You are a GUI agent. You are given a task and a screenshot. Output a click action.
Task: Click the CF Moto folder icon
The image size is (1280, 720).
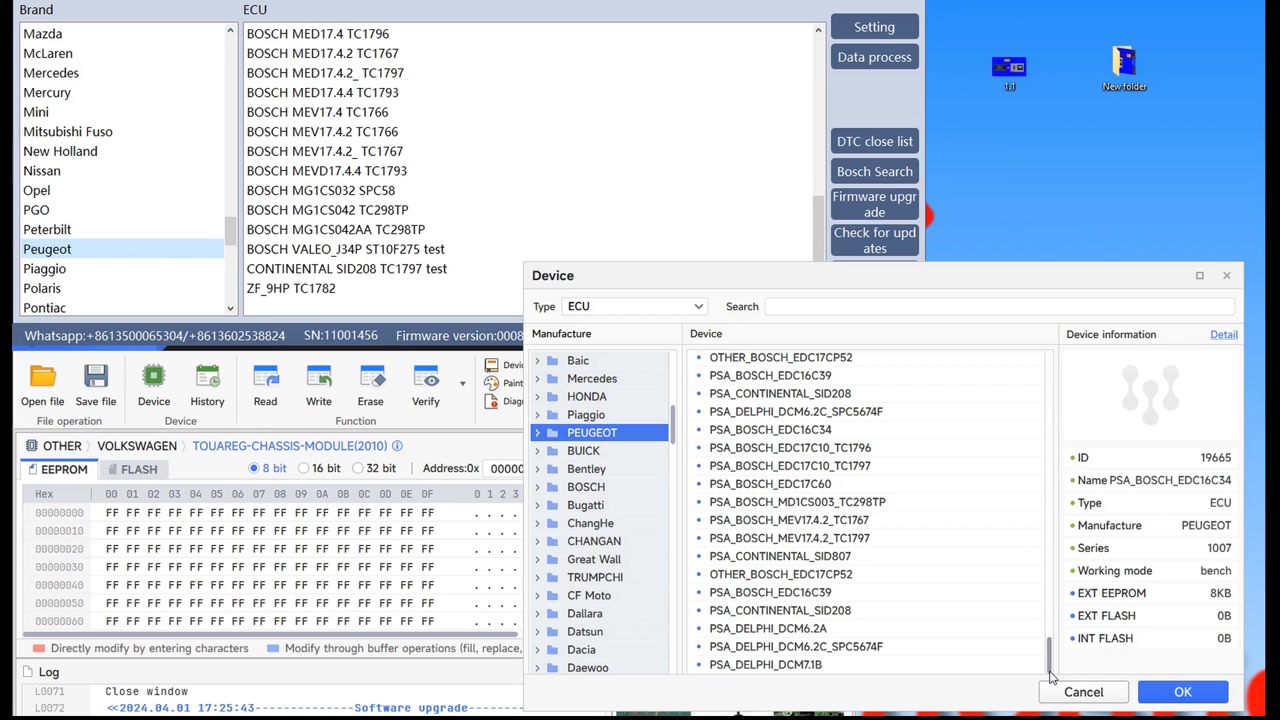click(x=552, y=595)
